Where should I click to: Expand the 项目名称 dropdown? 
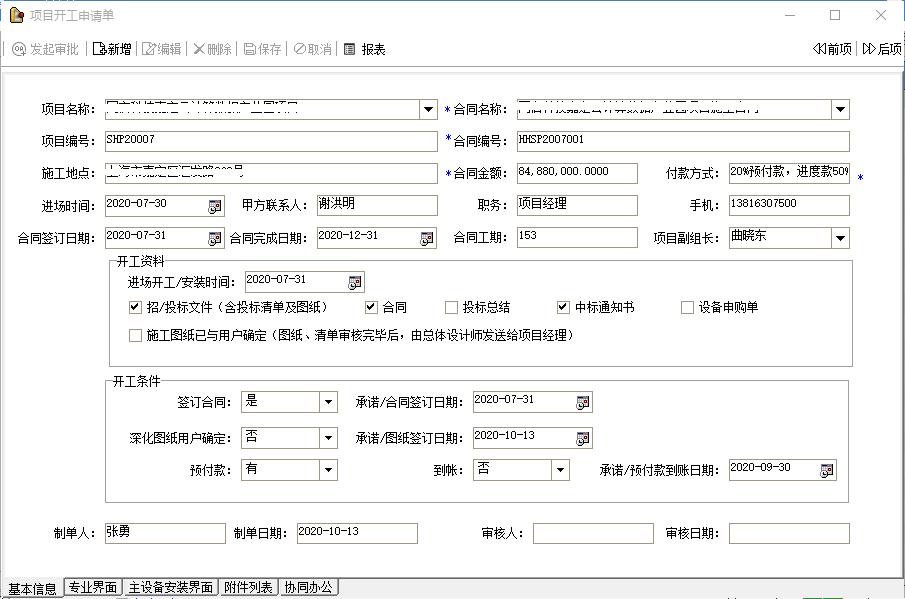click(428, 110)
